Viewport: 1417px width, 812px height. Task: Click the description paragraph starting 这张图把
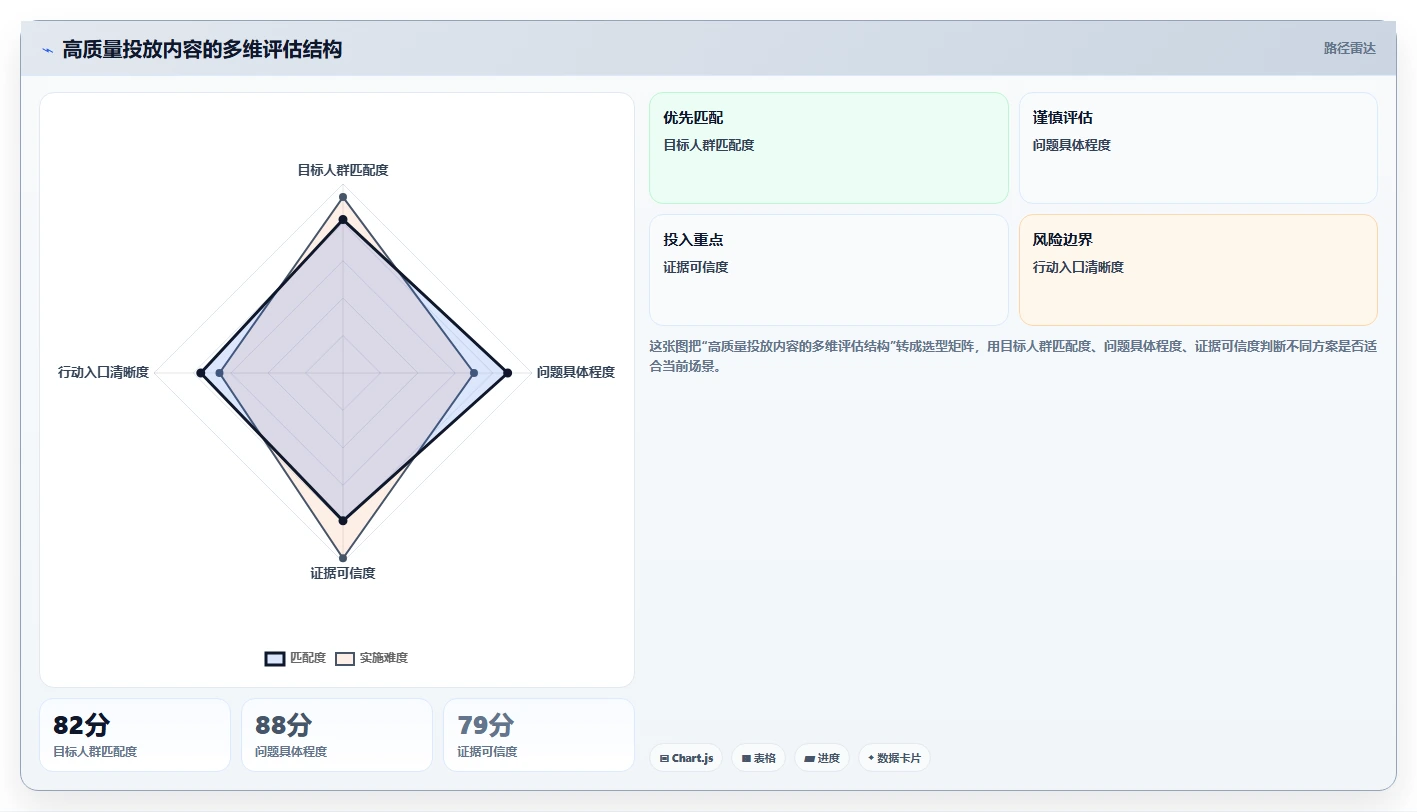point(1013,356)
